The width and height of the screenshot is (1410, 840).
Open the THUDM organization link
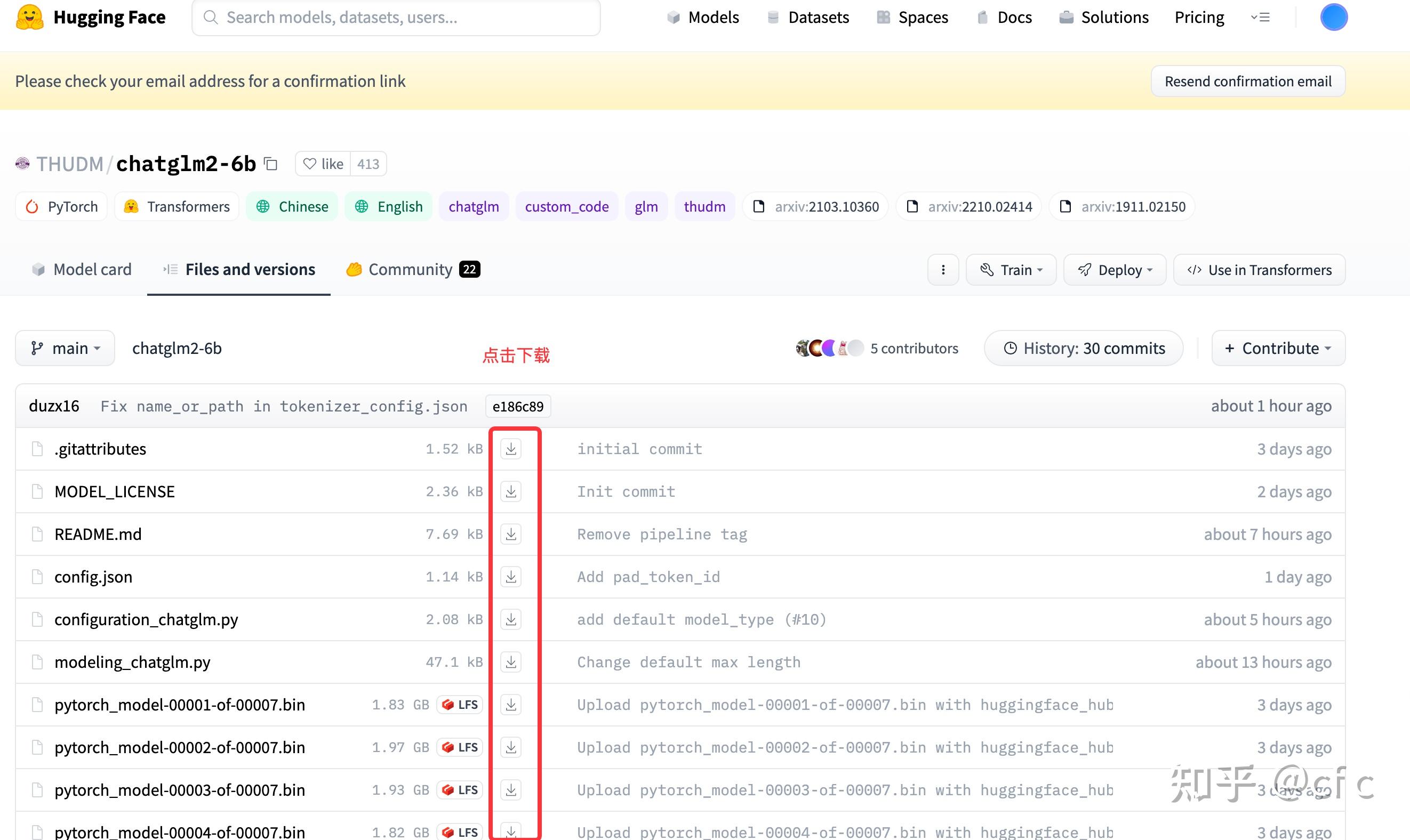coord(70,164)
